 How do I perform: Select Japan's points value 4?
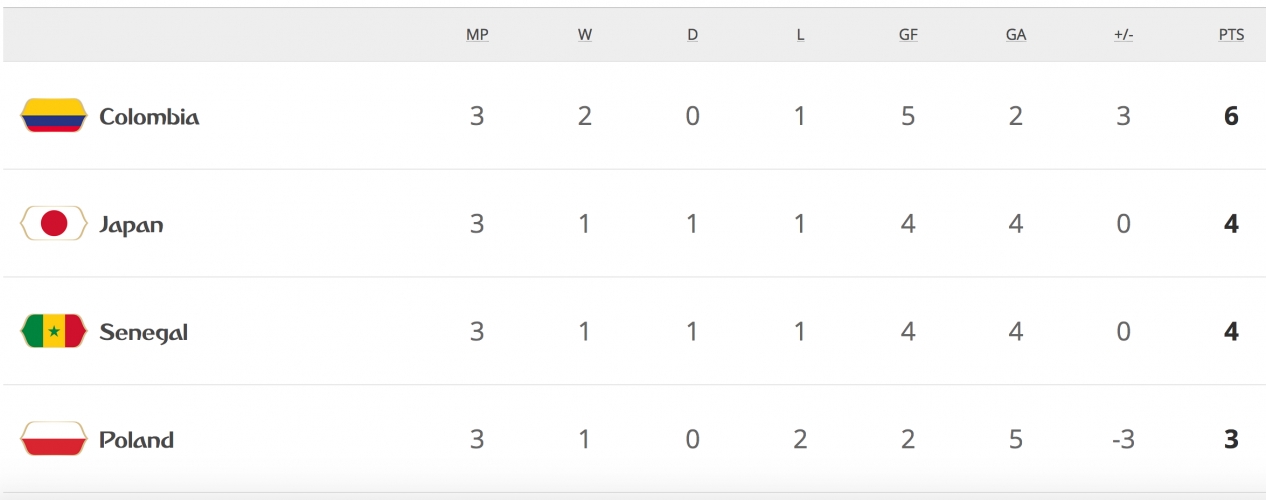[1231, 224]
